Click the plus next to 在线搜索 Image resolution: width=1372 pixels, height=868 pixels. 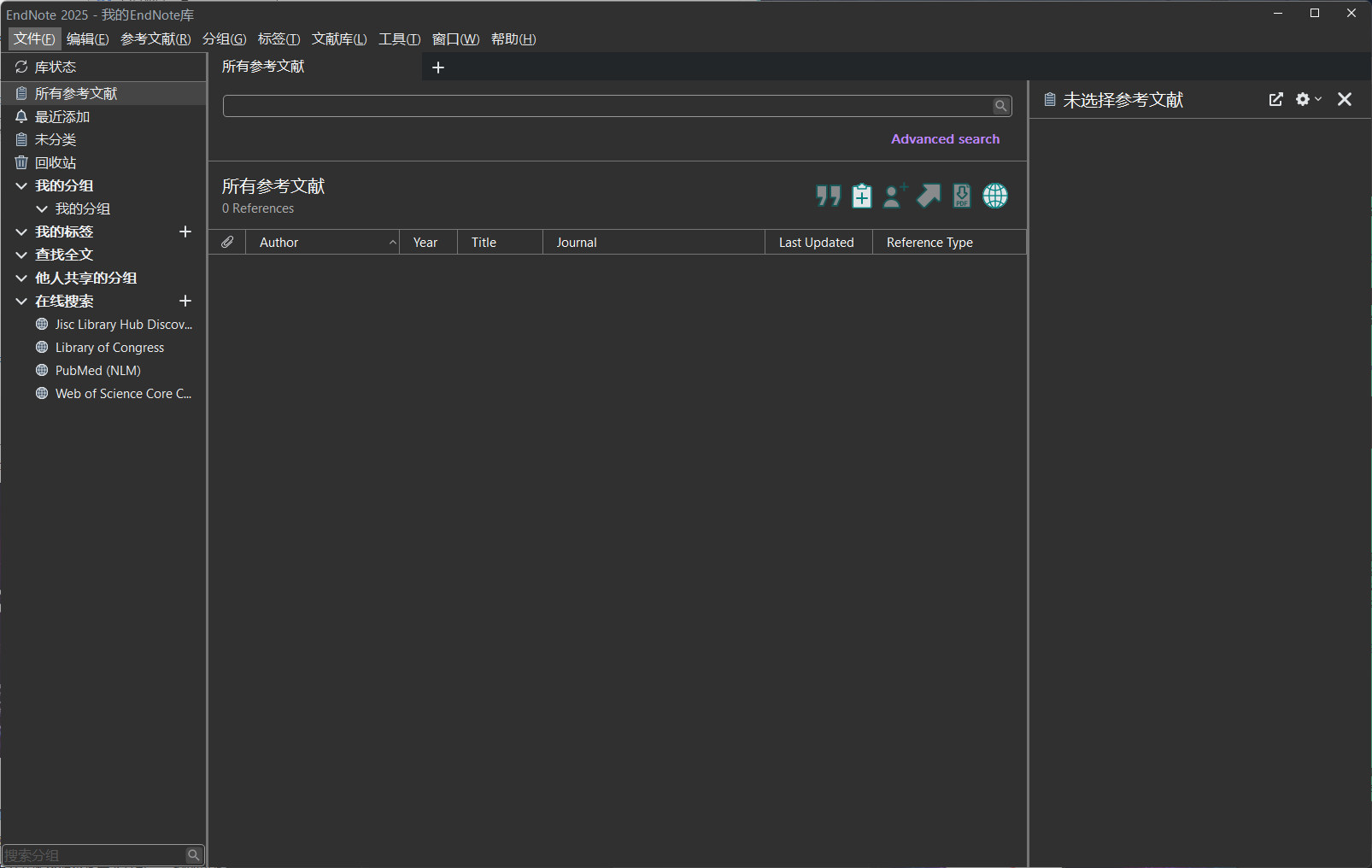185,301
